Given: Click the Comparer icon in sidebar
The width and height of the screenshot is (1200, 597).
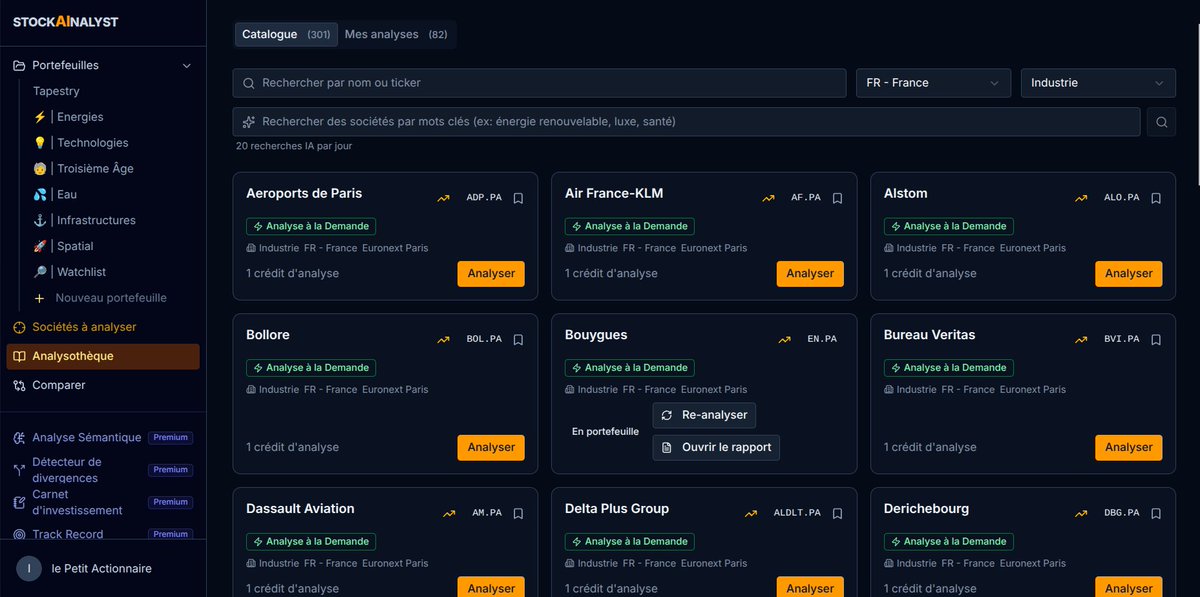Looking at the screenshot, I should click(x=19, y=385).
